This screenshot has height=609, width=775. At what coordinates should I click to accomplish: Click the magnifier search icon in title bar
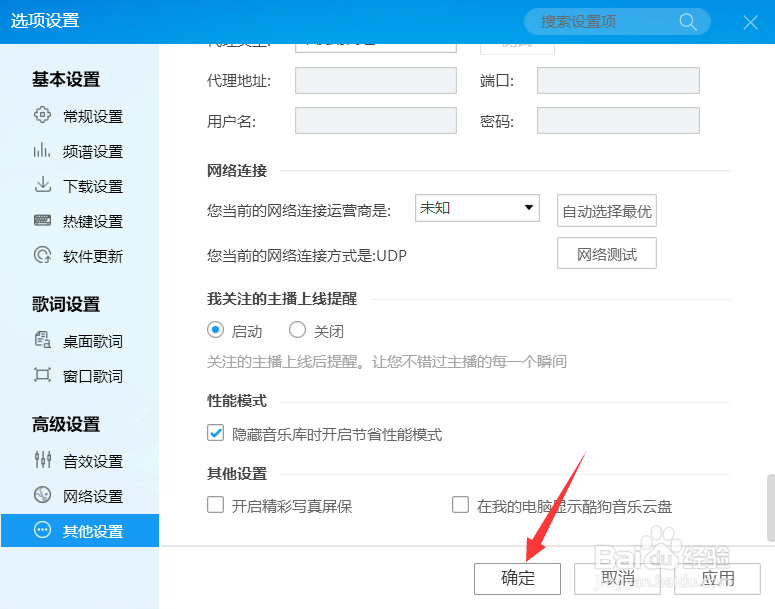click(688, 22)
